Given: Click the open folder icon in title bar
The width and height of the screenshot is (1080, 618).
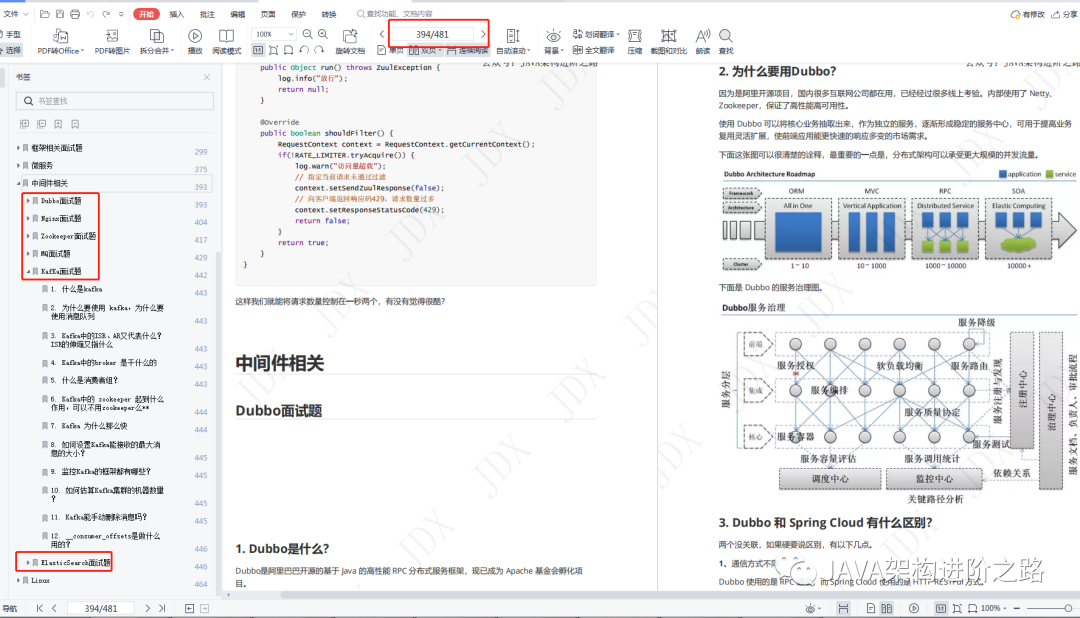Looking at the screenshot, I should [45, 14].
